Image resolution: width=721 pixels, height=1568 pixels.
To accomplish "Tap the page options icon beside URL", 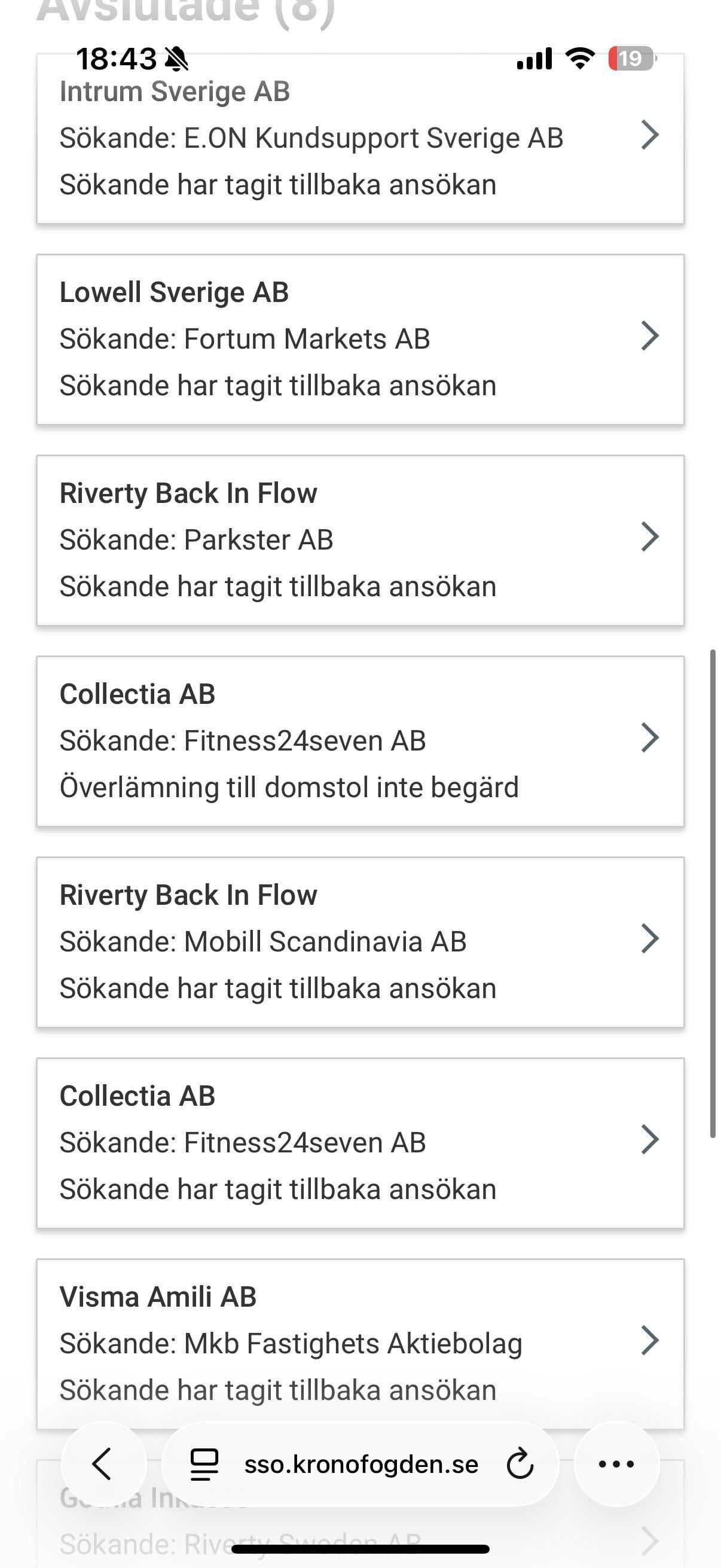I will 204,1465.
